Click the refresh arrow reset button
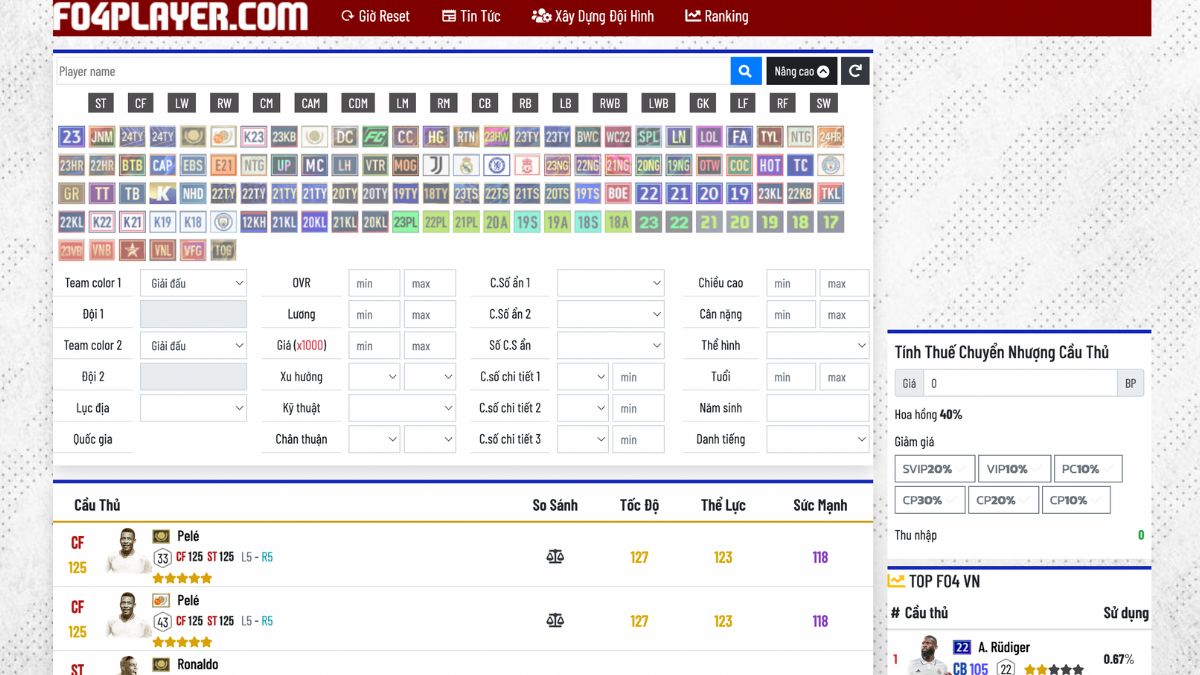This screenshot has height=675, width=1200. pos(855,71)
